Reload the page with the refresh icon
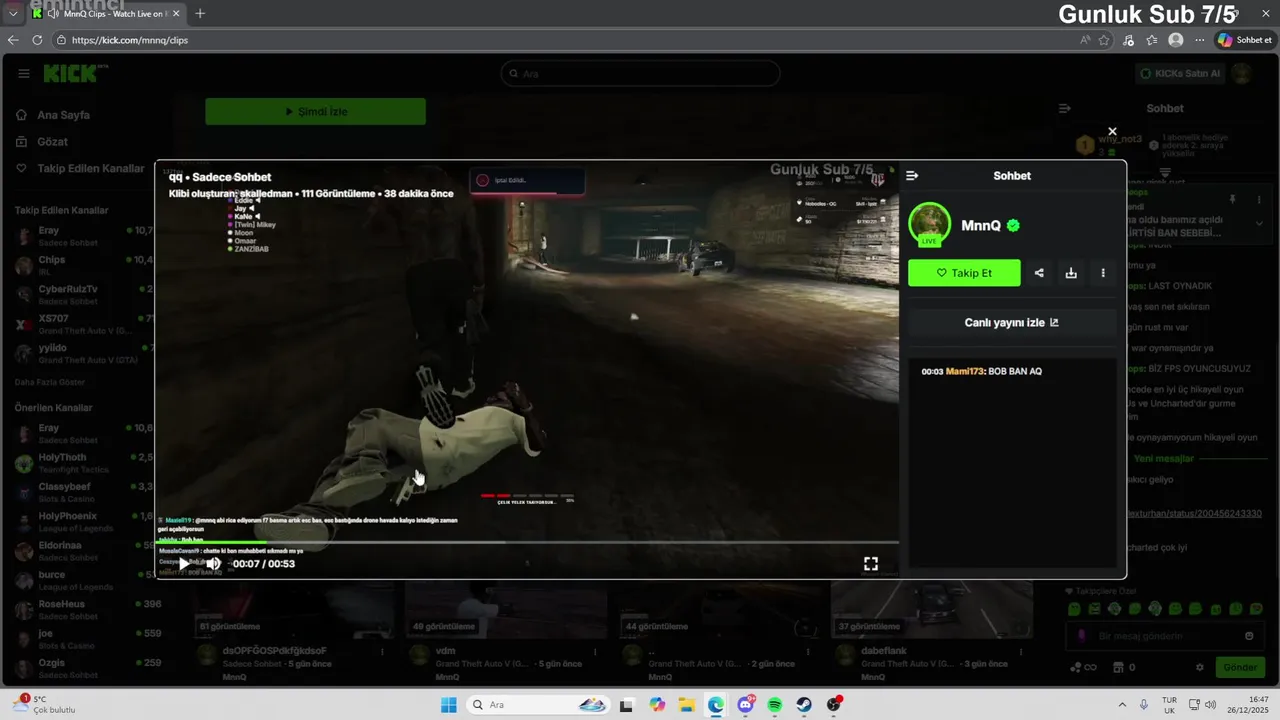1280x720 pixels. pyautogui.click(x=37, y=40)
